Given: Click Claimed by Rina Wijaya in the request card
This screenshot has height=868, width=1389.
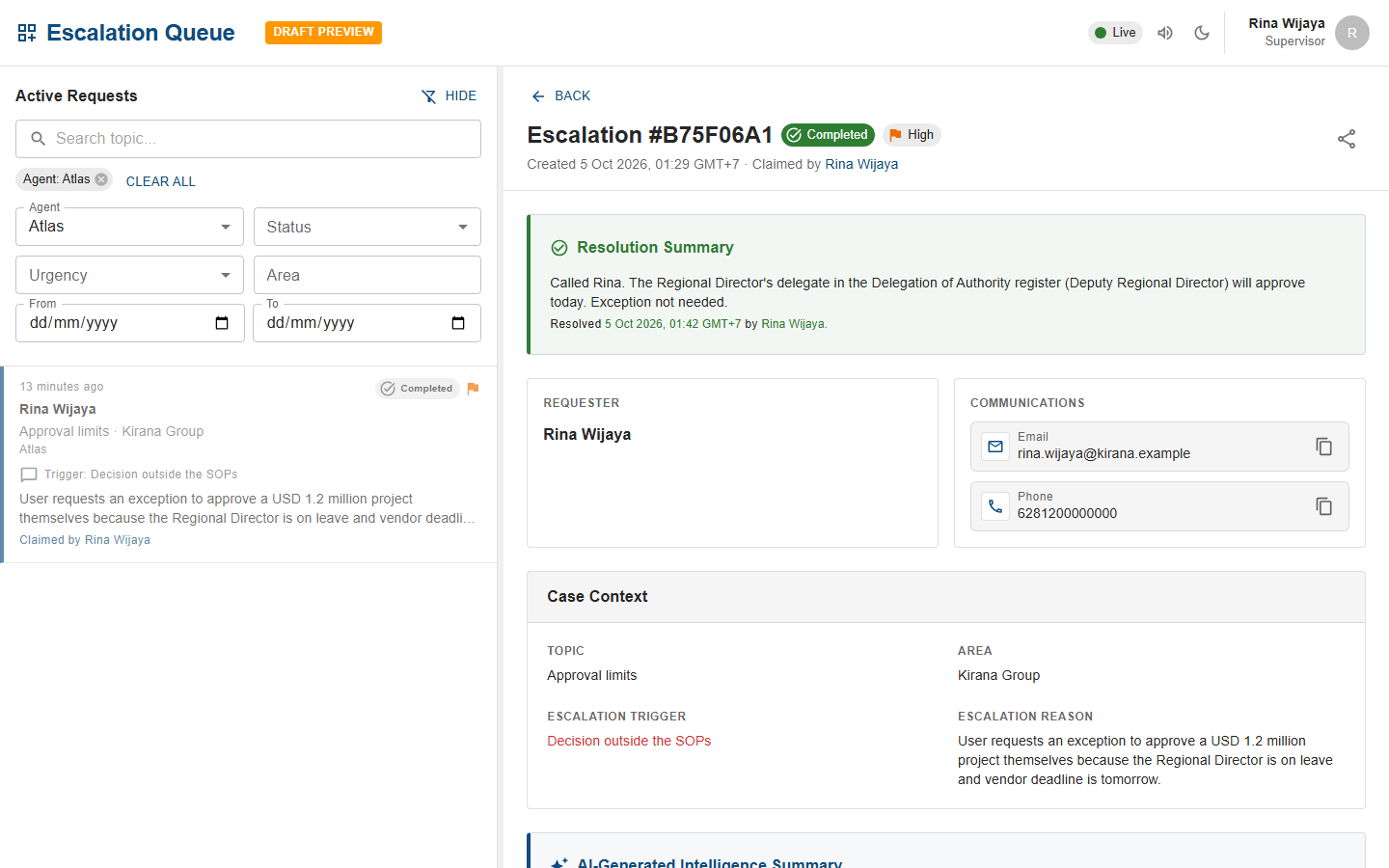Looking at the screenshot, I should click(85, 540).
